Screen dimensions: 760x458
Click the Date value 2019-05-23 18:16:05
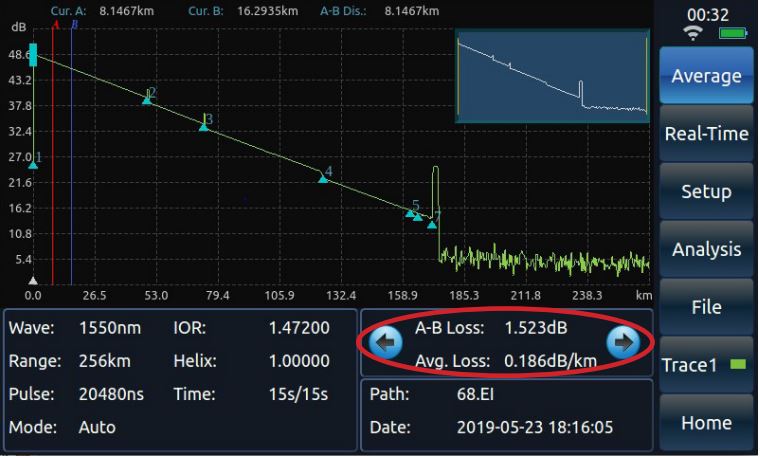click(x=535, y=427)
